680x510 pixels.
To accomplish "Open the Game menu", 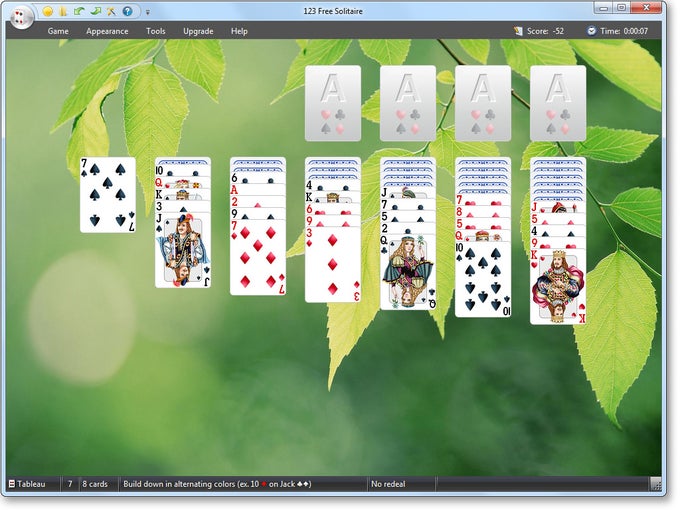I will [x=58, y=31].
